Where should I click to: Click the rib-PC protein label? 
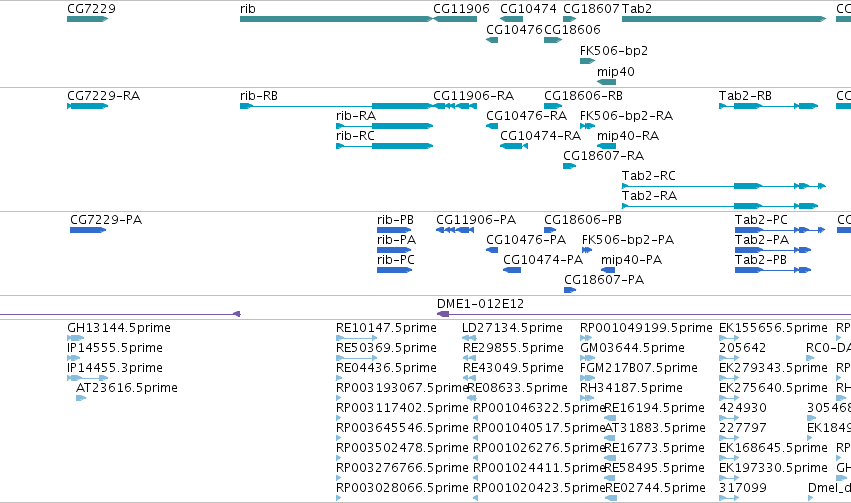tap(396, 260)
